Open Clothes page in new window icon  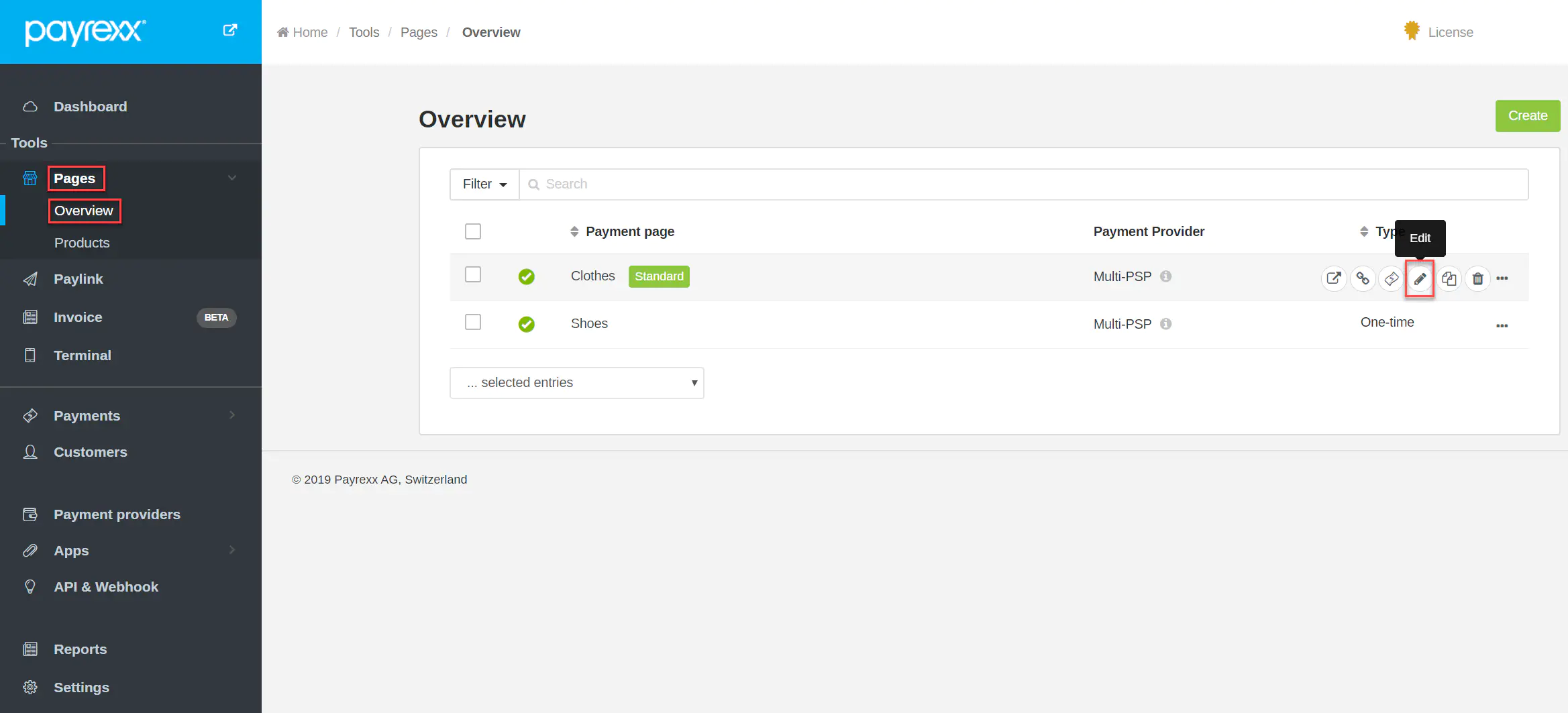[1334, 278]
